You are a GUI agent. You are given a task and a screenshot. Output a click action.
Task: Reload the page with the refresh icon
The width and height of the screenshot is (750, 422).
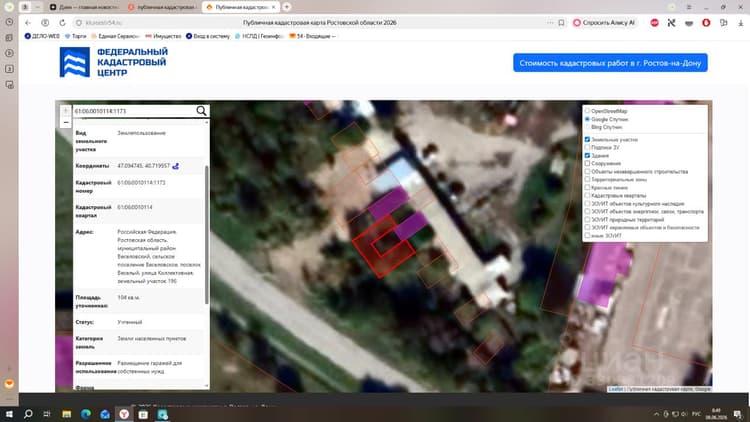tap(62, 22)
